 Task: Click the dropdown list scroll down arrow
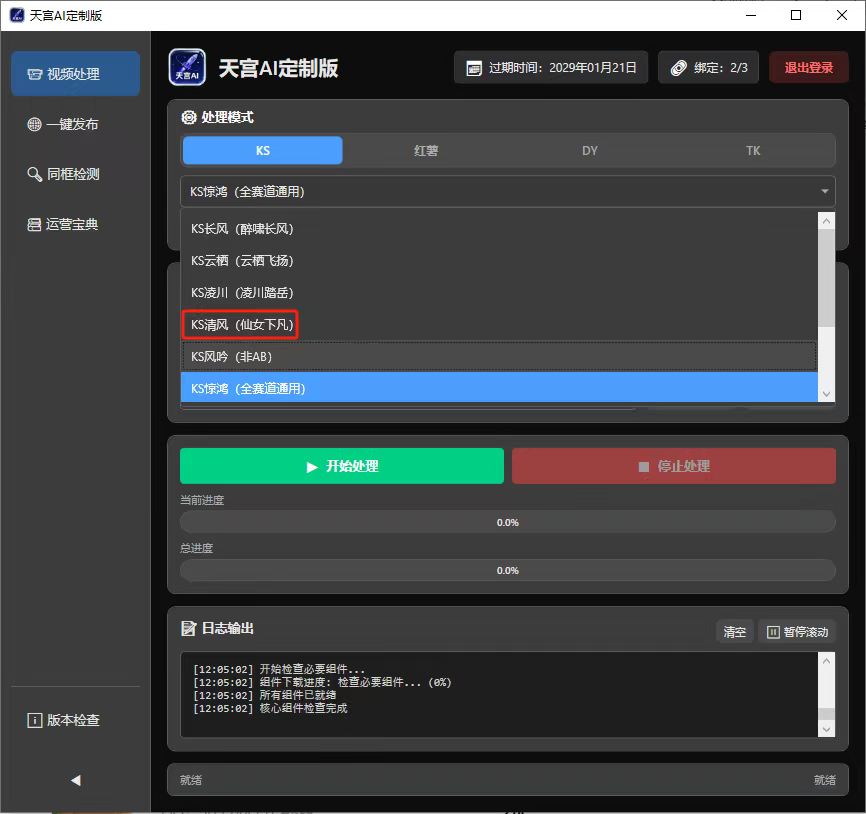[826, 394]
